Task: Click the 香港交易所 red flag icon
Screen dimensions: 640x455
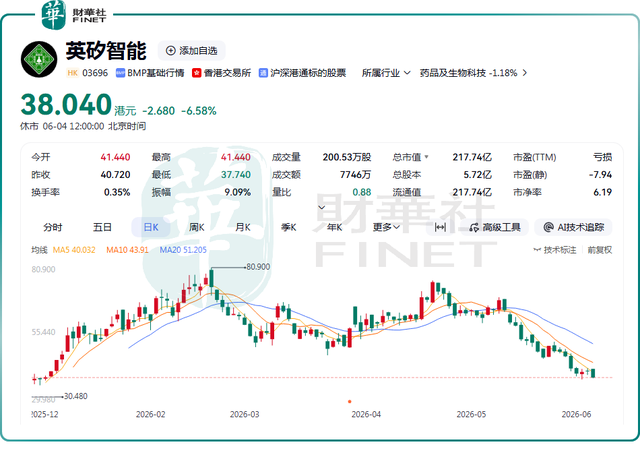Action: click(x=197, y=73)
